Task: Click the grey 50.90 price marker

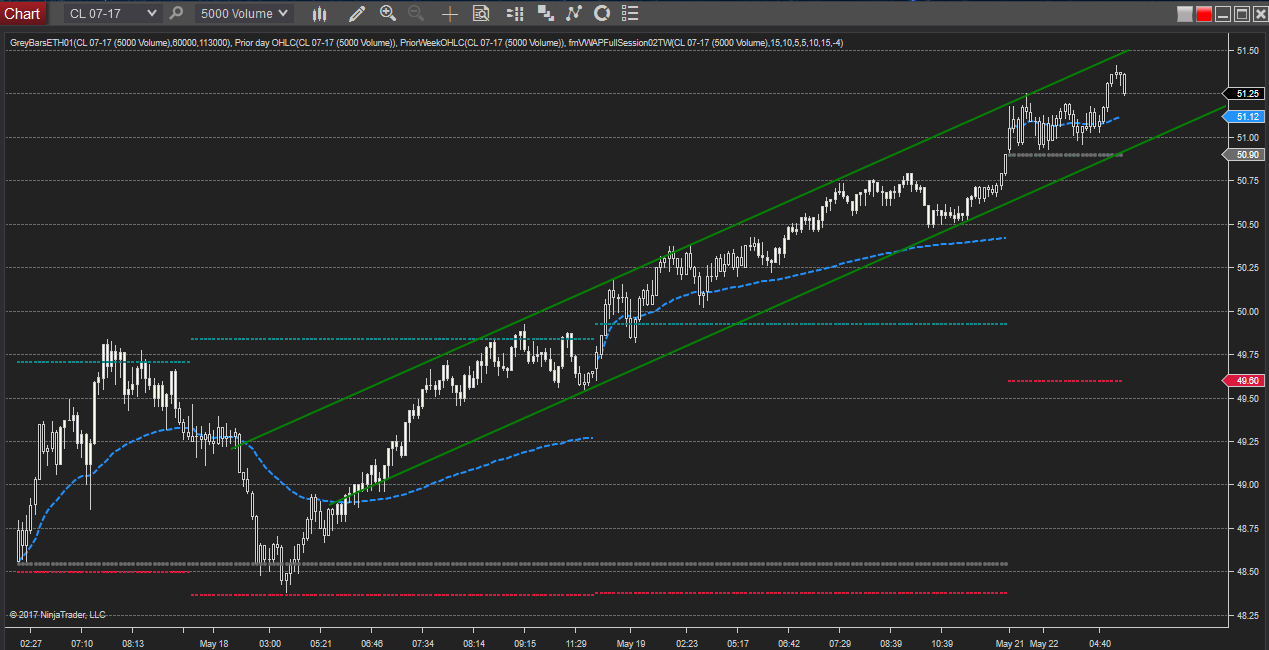Action: [x=1245, y=154]
